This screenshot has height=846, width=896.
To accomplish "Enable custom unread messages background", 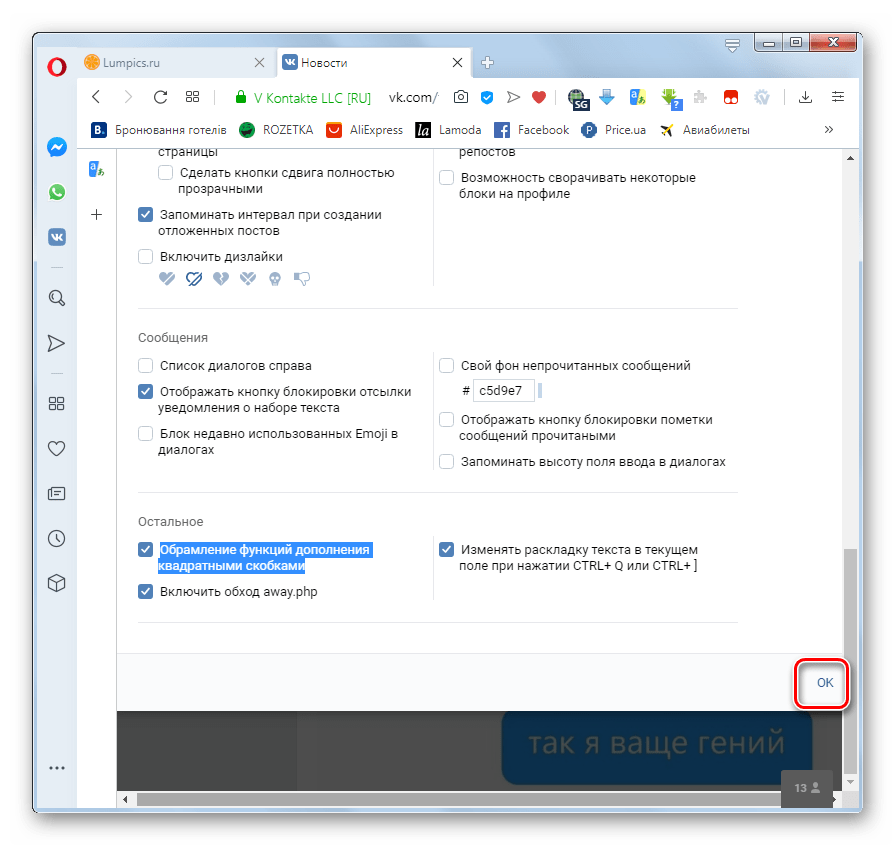I will [x=446, y=365].
